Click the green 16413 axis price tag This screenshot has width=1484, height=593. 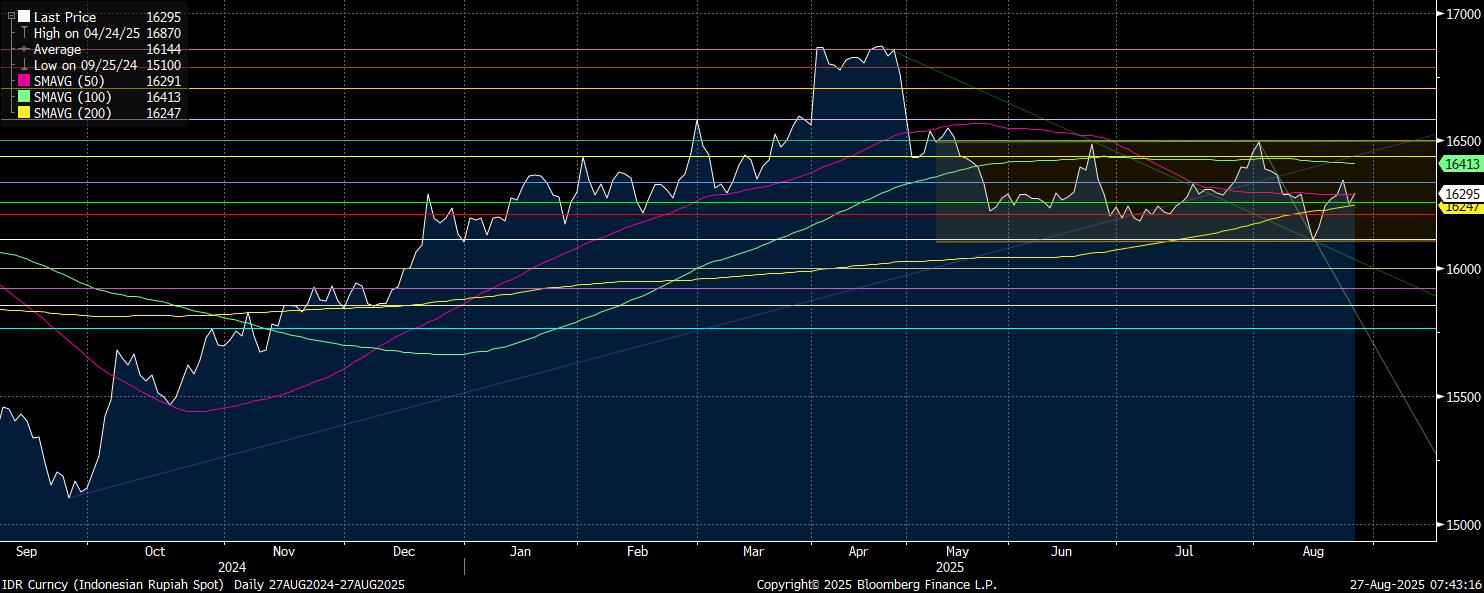[x=1458, y=163]
